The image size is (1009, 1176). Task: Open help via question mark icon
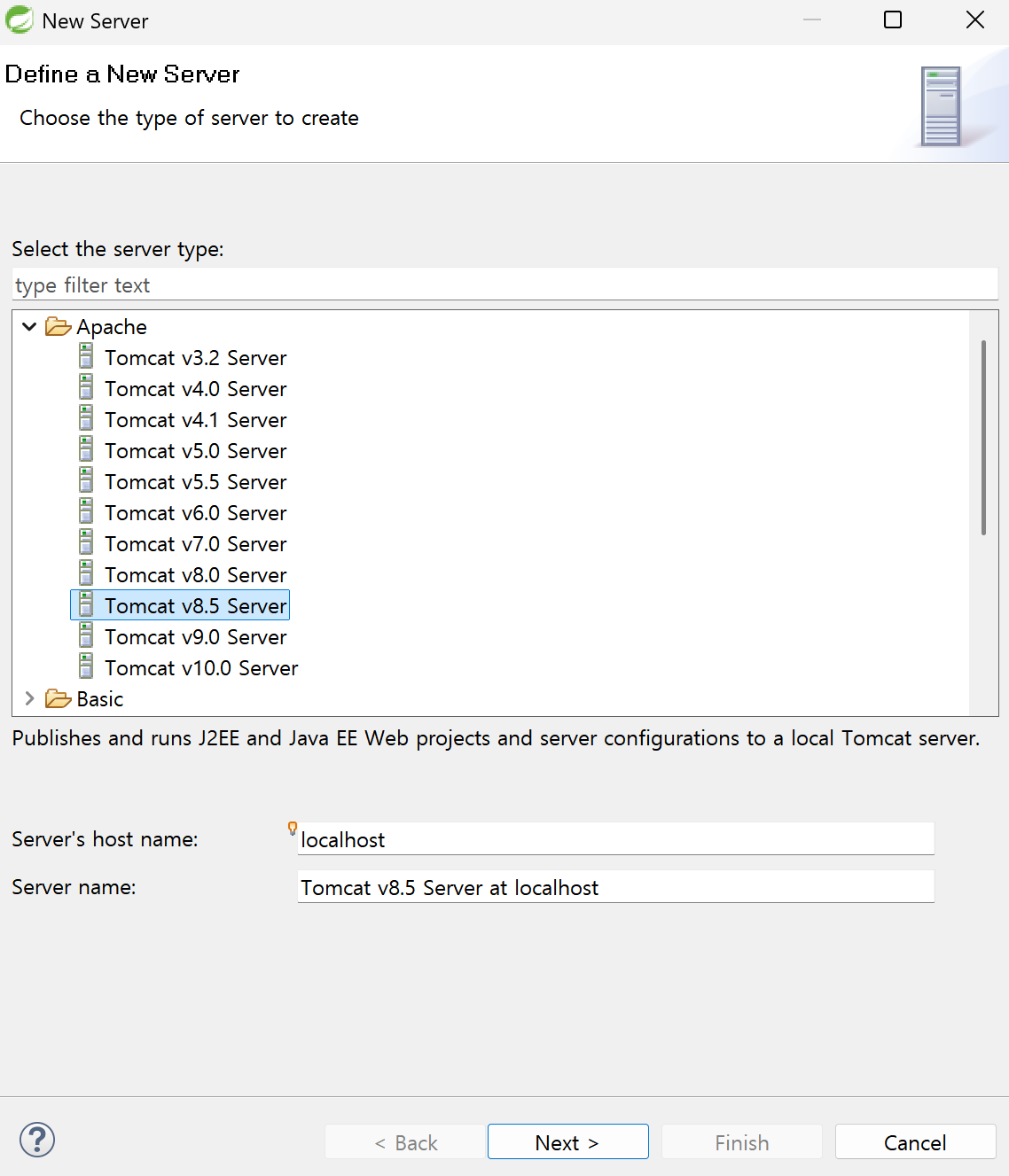coord(37,1140)
